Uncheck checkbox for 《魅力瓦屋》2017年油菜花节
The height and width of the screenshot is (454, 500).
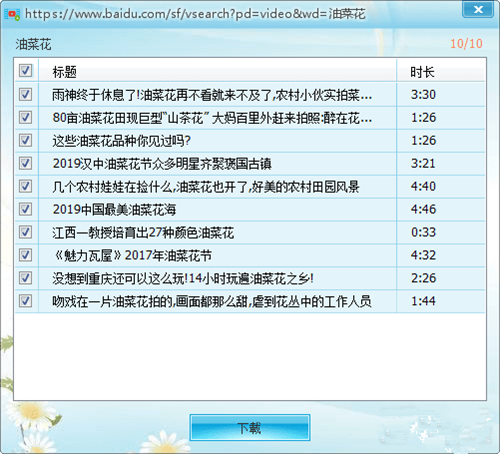coord(25,255)
